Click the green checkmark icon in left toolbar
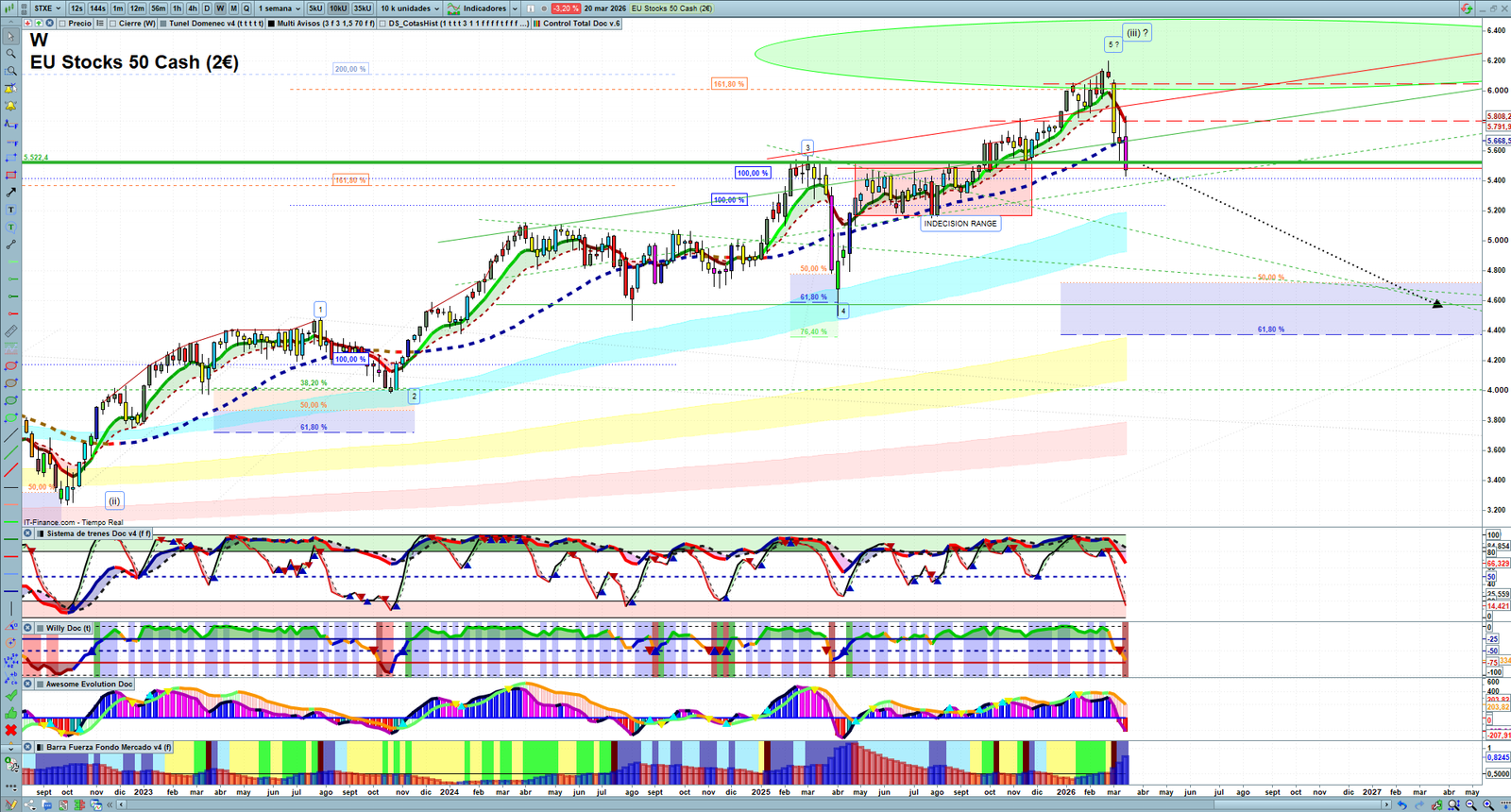Screen dimensions: 1511x812 click(x=11, y=695)
